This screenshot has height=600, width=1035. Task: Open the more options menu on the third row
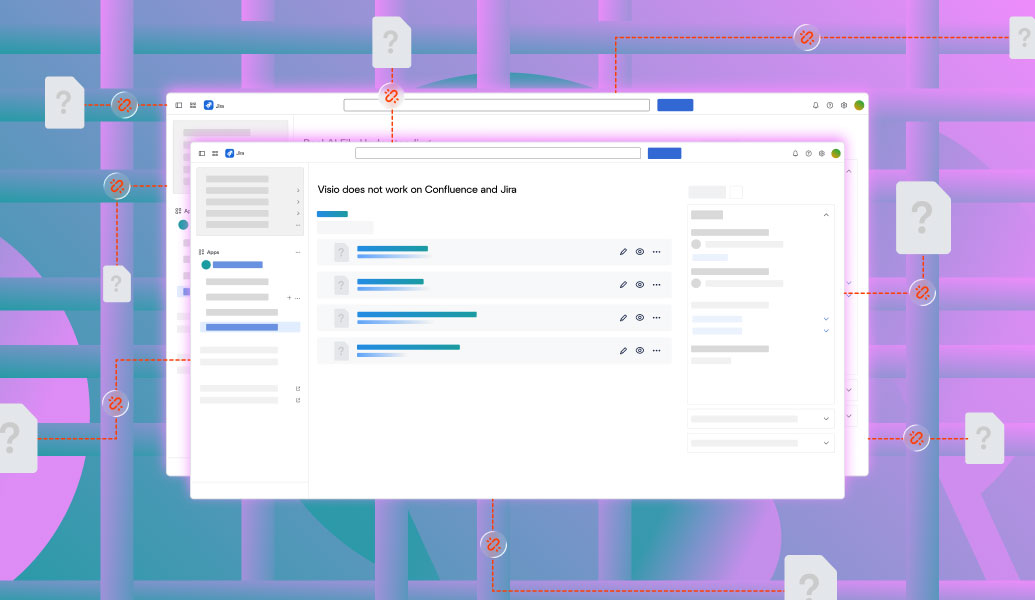[x=657, y=318]
